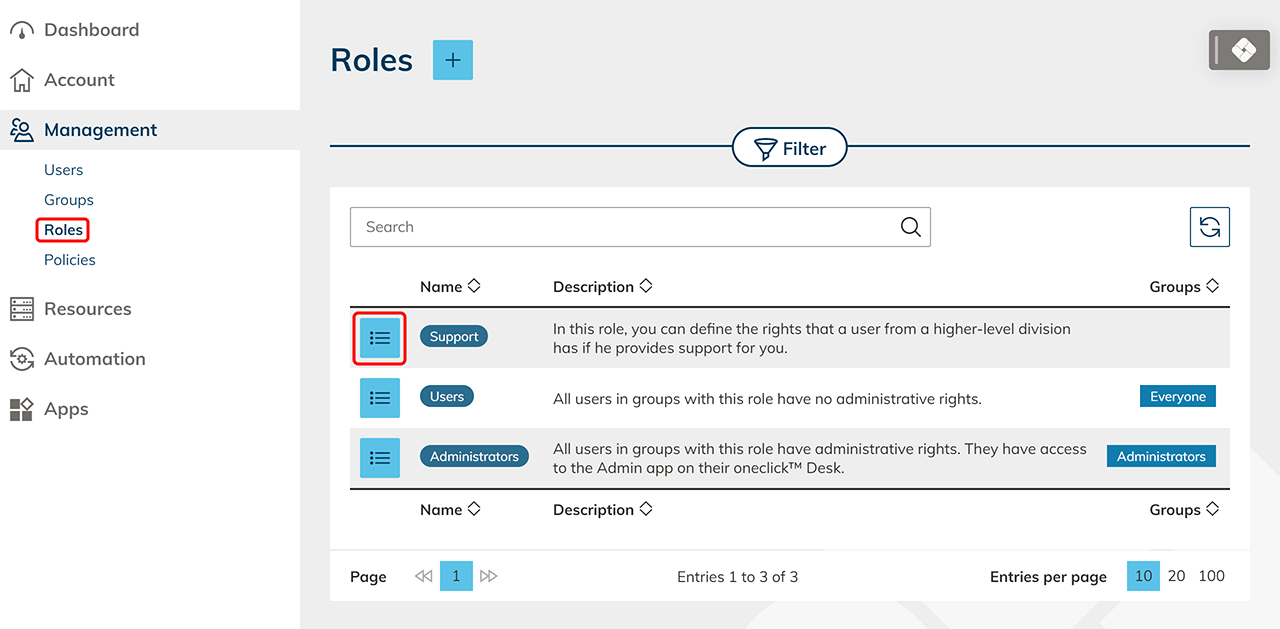The image size is (1280, 629).
Task: Click the search magnifier icon
Action: pyautogui.click(x=910, y=227)
